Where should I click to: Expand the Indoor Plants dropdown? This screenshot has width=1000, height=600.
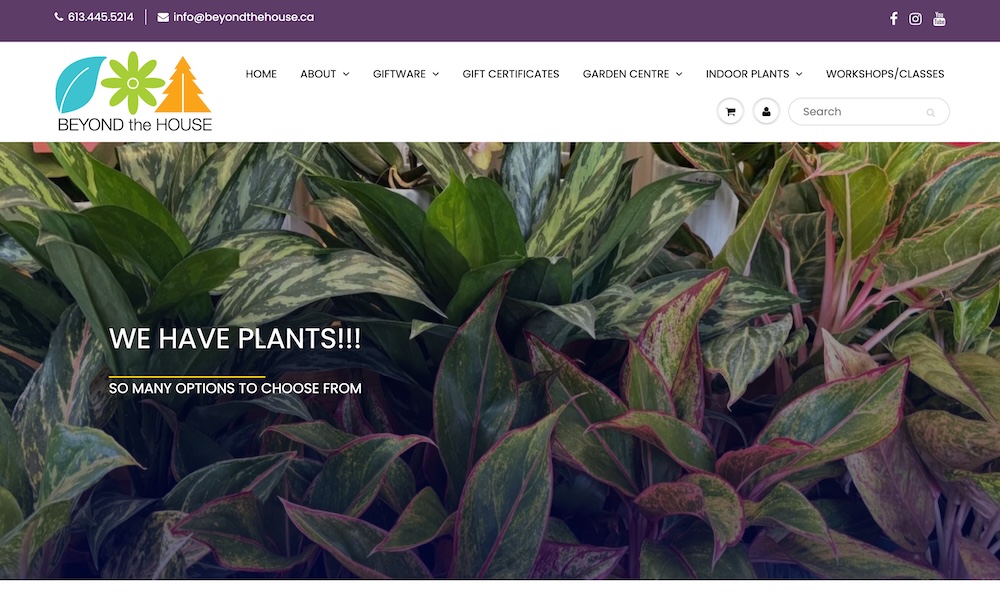tap(754, 74)
